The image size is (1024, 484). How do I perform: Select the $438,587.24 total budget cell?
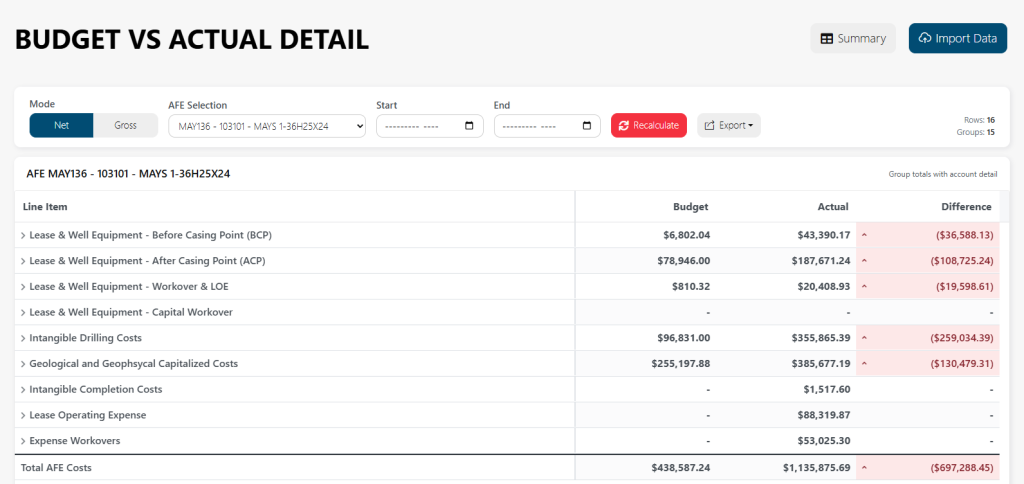coord(645,468)
